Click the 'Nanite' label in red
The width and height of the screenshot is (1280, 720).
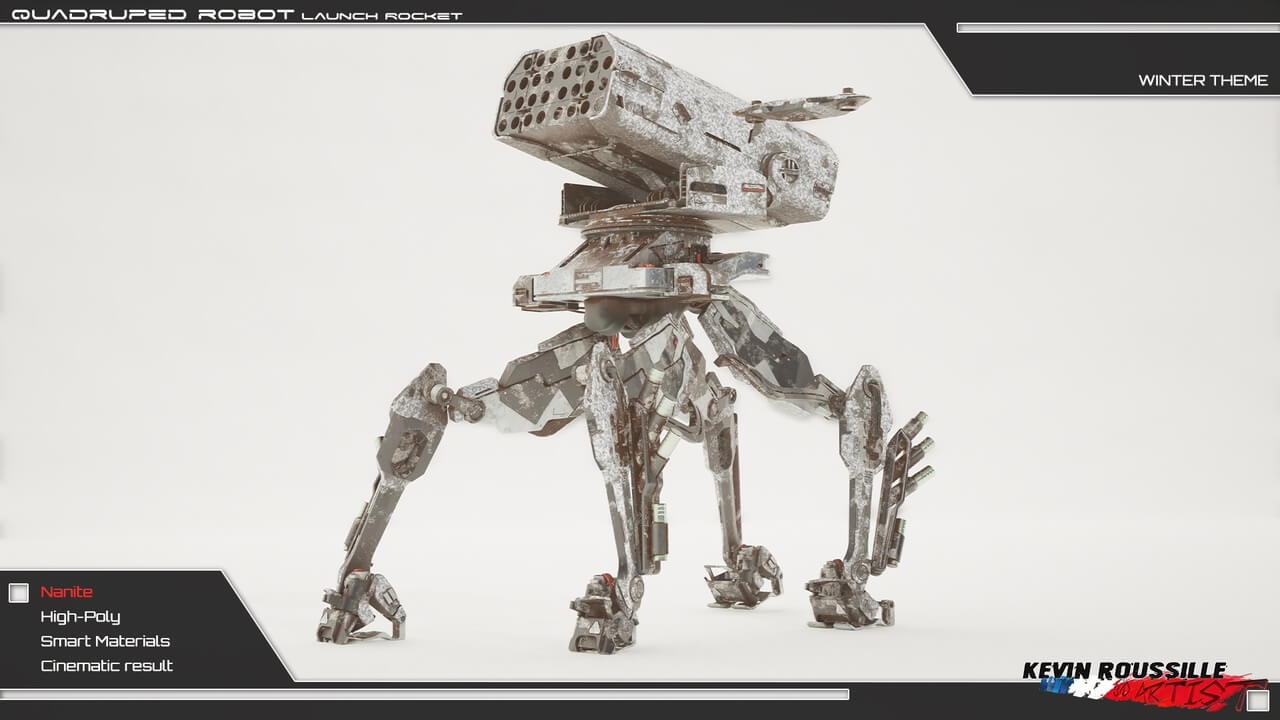pyautogui.click(x=67, y=592)
